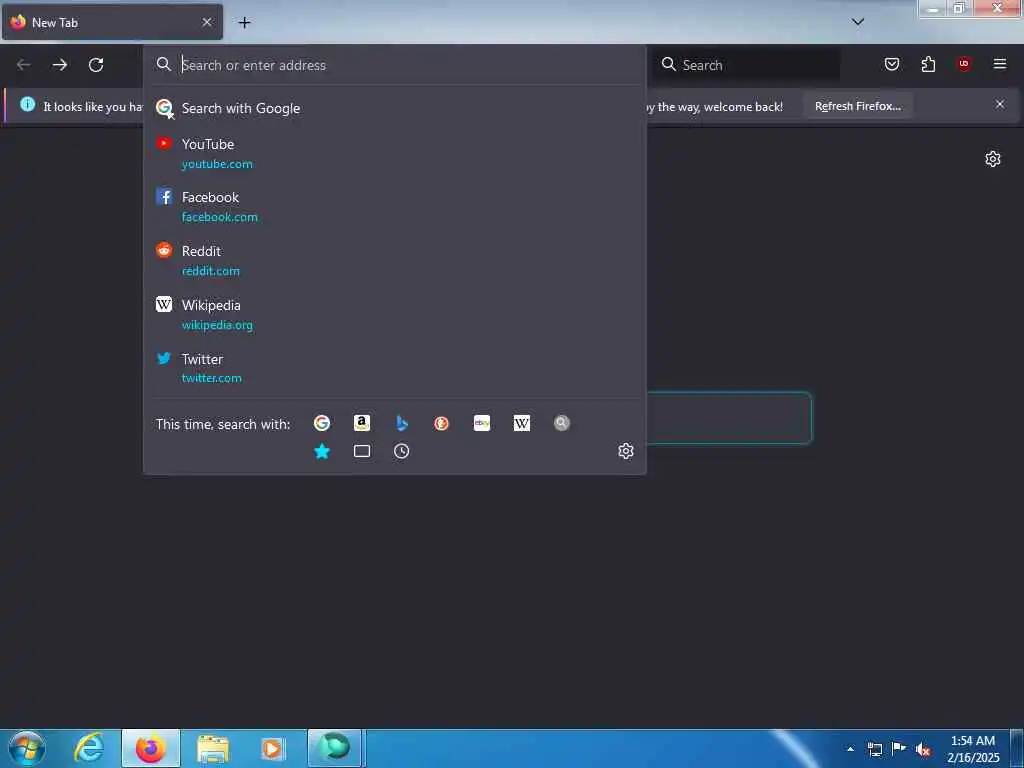Viewport: 1024px width, 768px height.
Task: Click the youtube.com URL text
Action: 217,164
